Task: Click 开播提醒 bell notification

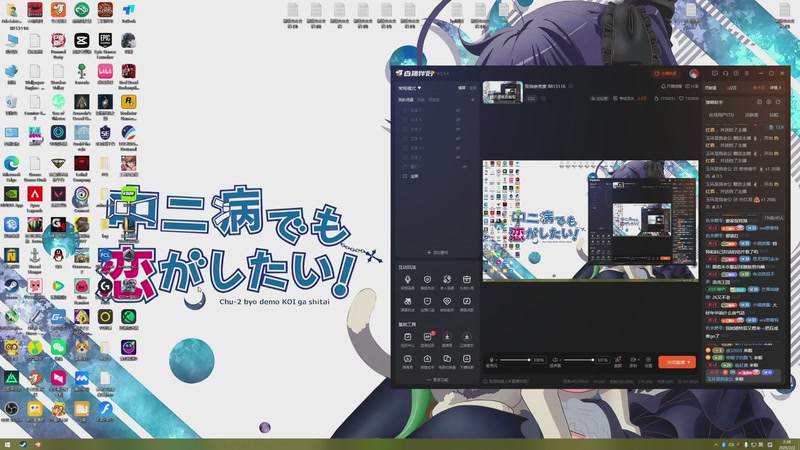Action: coord(671,86)
